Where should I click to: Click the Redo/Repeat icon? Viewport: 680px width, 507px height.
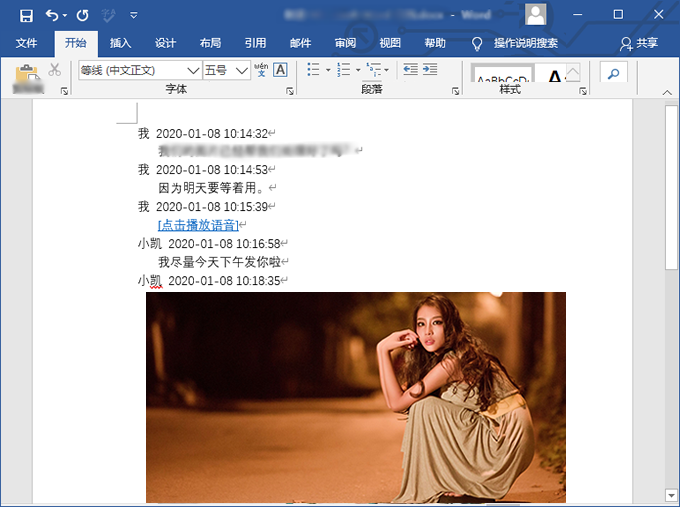82,15
